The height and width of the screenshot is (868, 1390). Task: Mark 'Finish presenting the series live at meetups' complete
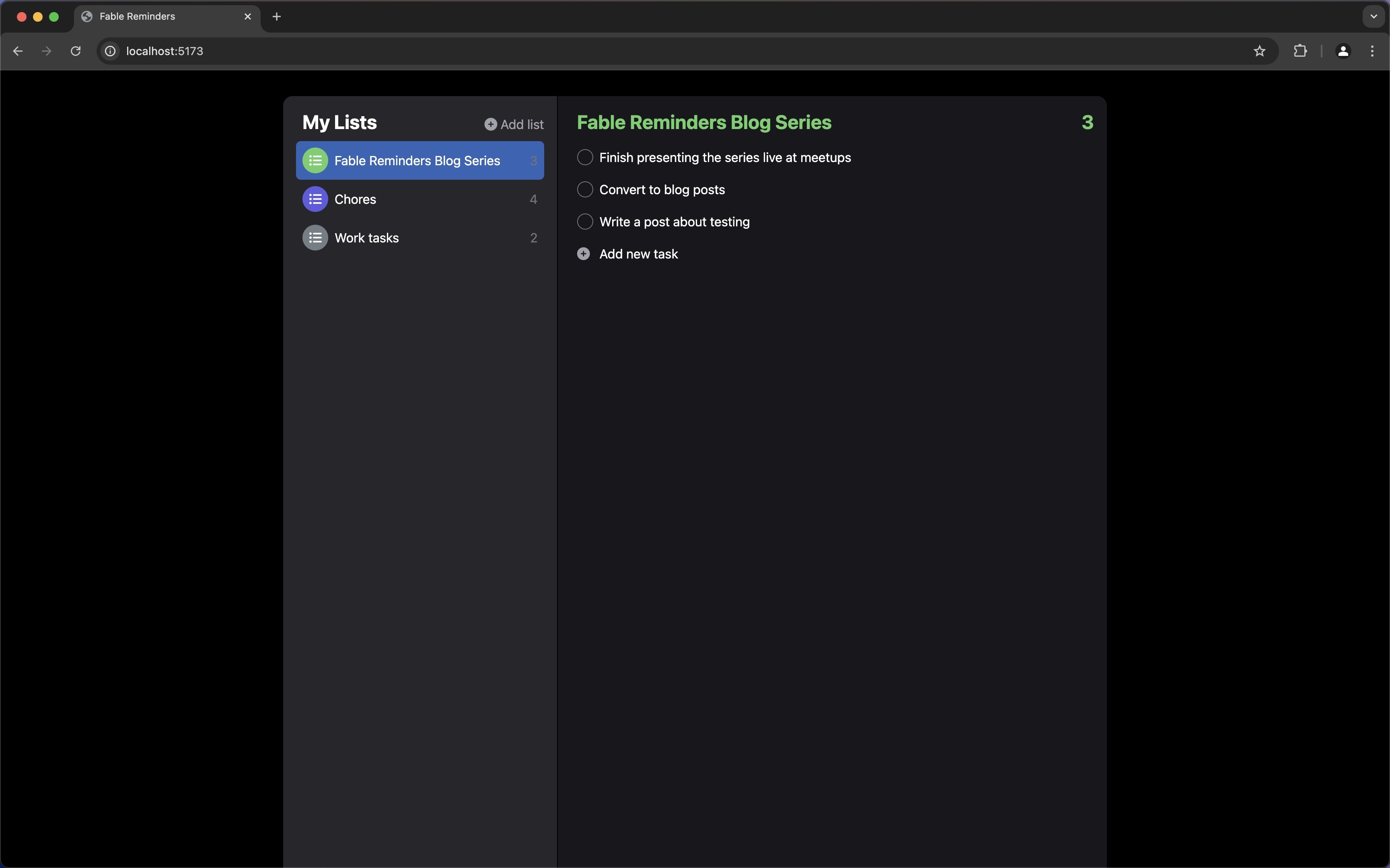click(x=585, y=157)
